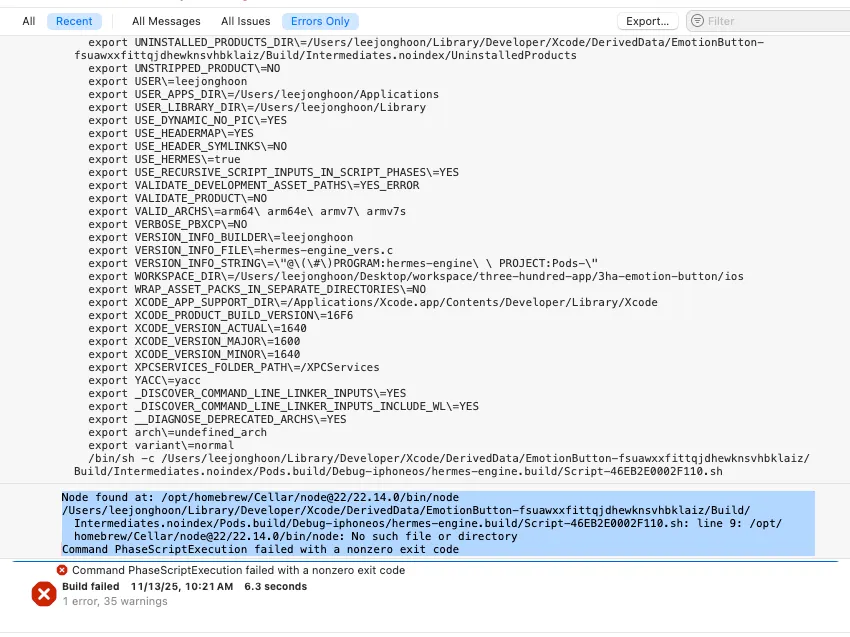Viewport: 850px width, 637px height.
Task: Click 'export USER_LIBRARY_DIR' log line
Action: [x=257, y=107]
